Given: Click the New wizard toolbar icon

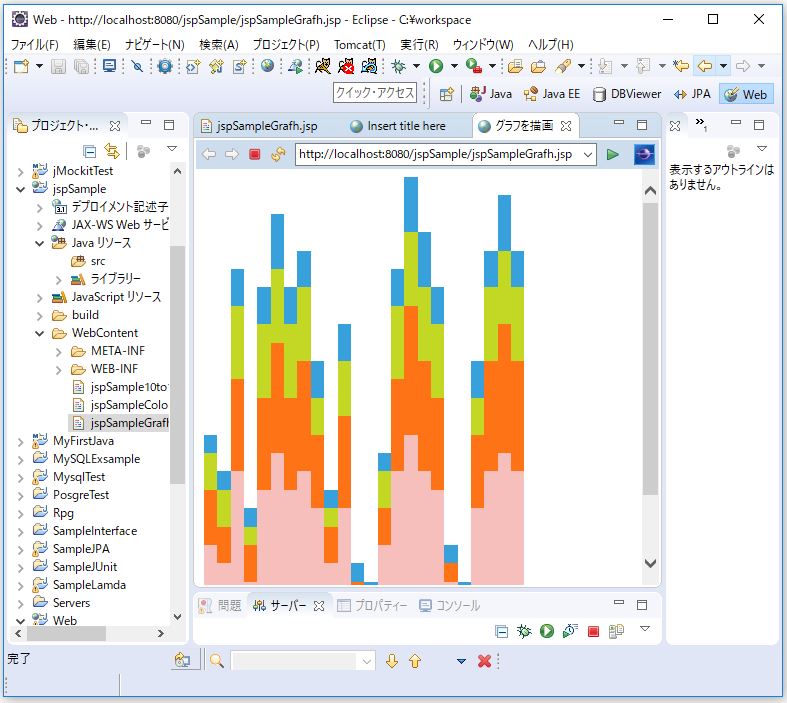Looking at the screenshot, I should coord(21,66).
